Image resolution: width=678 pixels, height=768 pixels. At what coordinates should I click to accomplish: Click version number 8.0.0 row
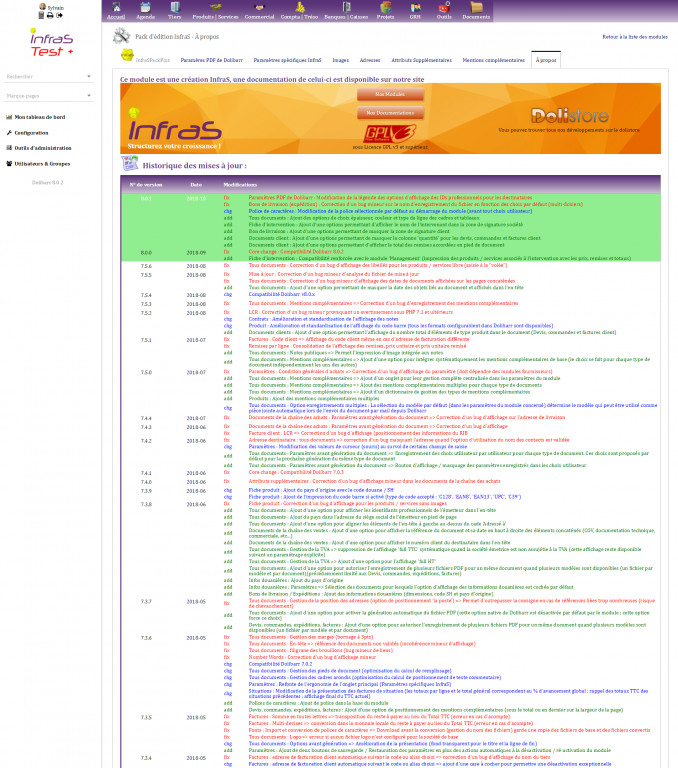click(x=146, y=253)
